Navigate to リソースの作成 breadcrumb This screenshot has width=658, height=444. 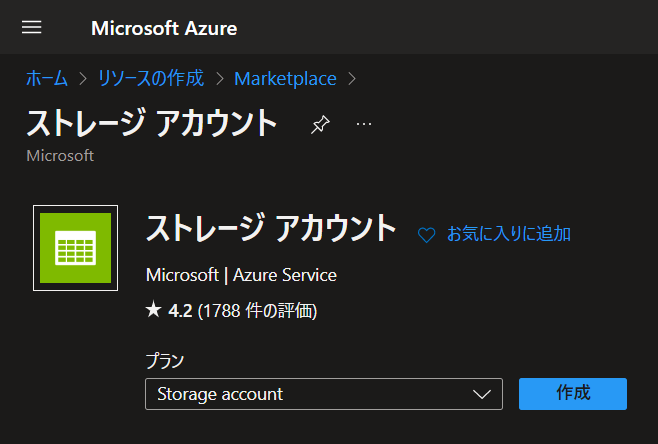coord(151,78)
